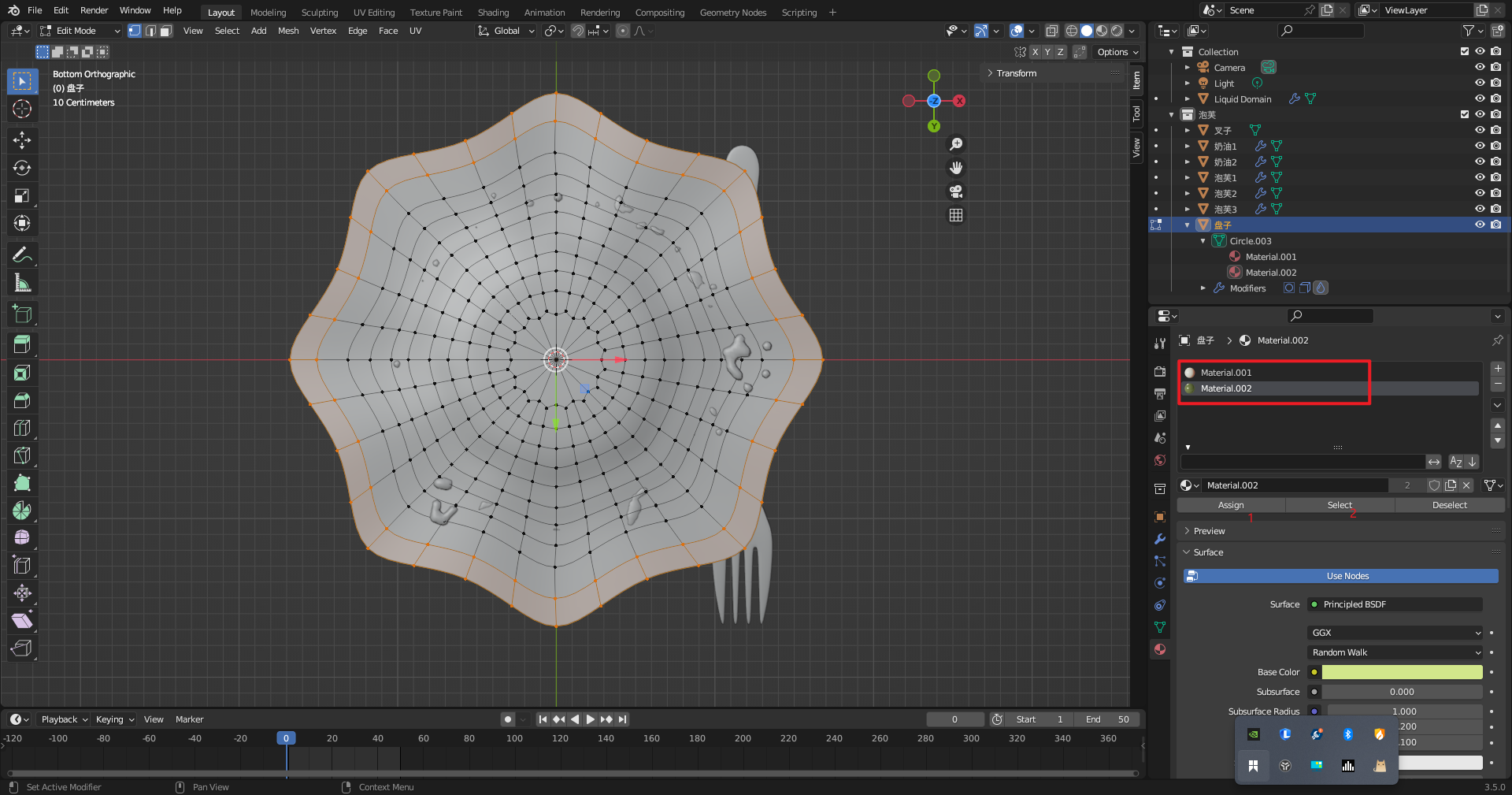Image resolution: width=1512 pixels, height=795 pixels.
Task: Open the Vertex menu
Action: [x=323, y=31]
